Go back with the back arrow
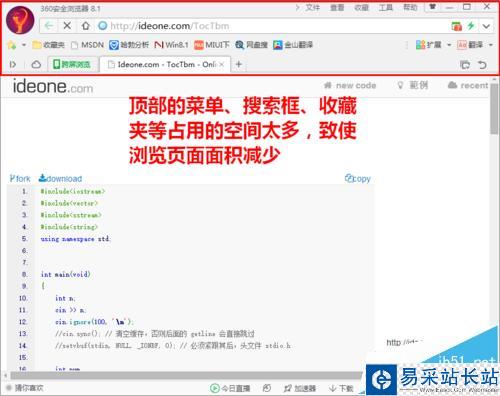The height and width of the screenshot is (396, 500). click(49, 26)
